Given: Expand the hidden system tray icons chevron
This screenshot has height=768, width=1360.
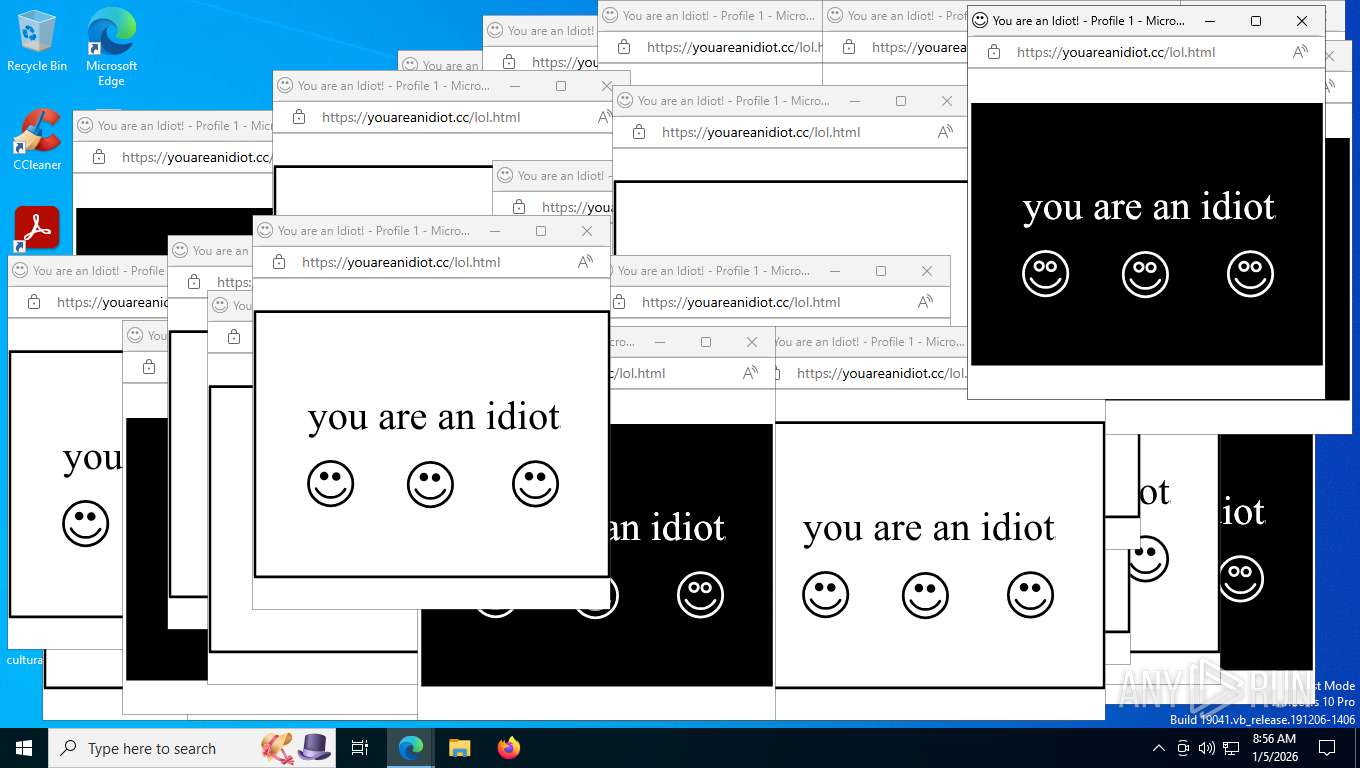Looking at the screenshot, I should click(1158, 748).
